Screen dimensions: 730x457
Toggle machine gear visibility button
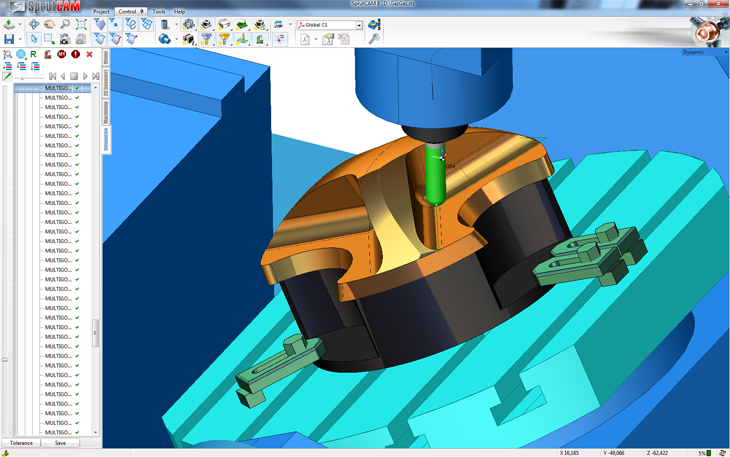pos(189,24)
